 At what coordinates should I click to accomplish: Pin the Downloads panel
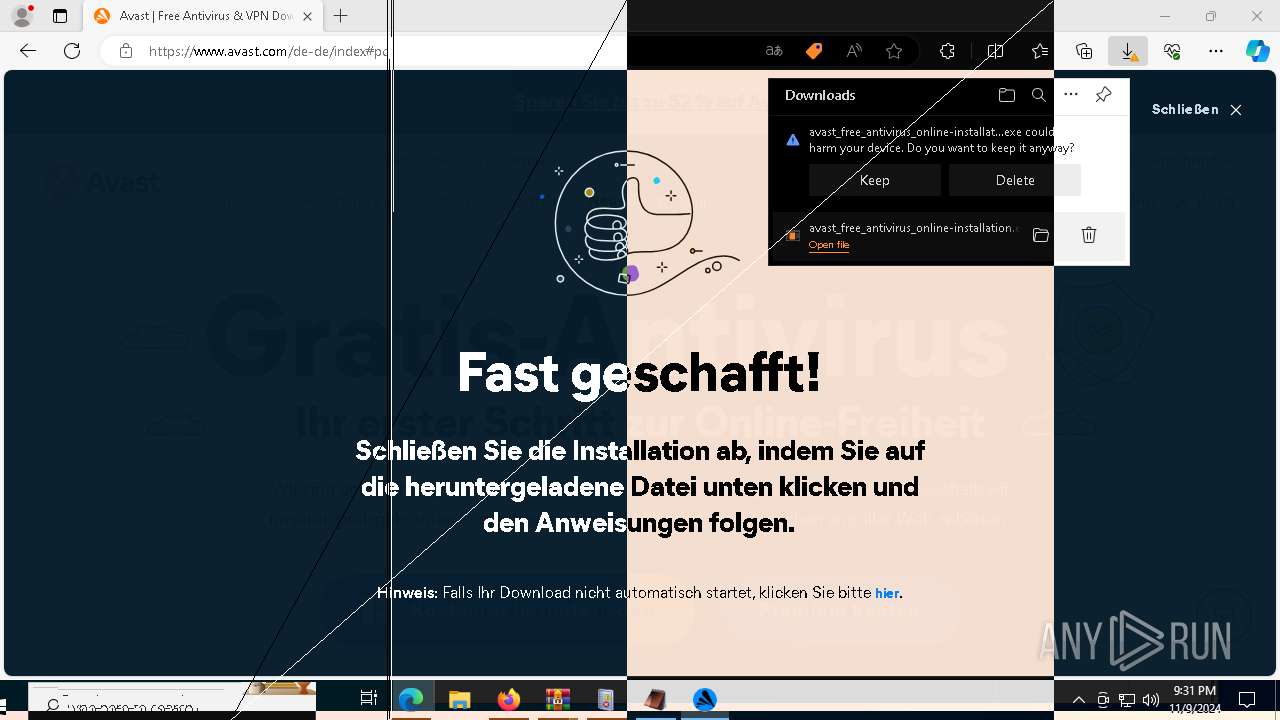(1103, 95)
